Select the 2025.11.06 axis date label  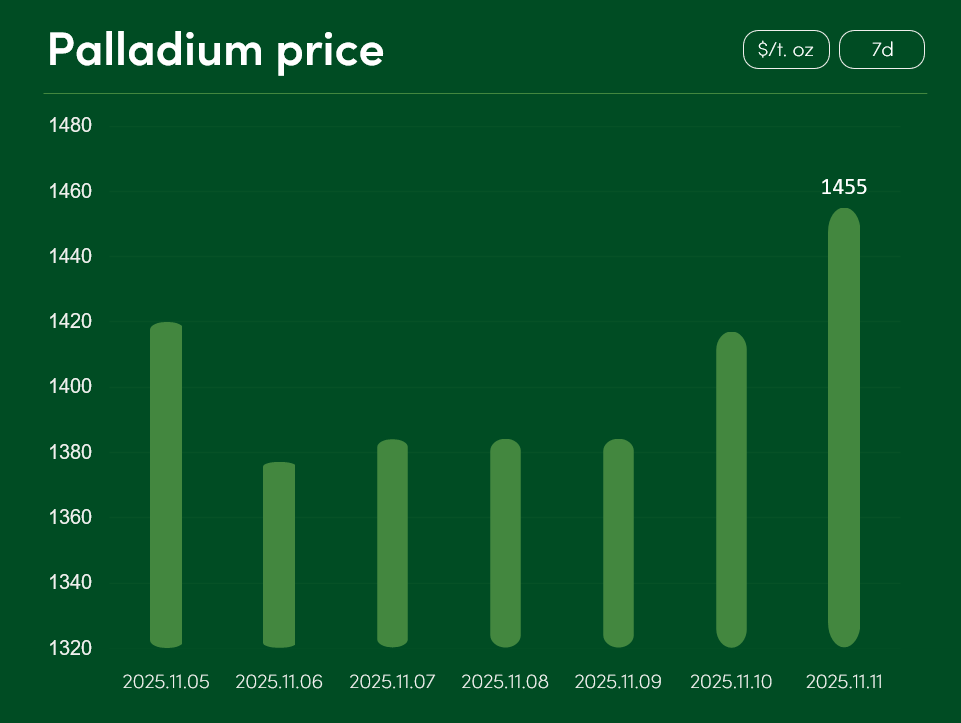(x=279, y=682)
